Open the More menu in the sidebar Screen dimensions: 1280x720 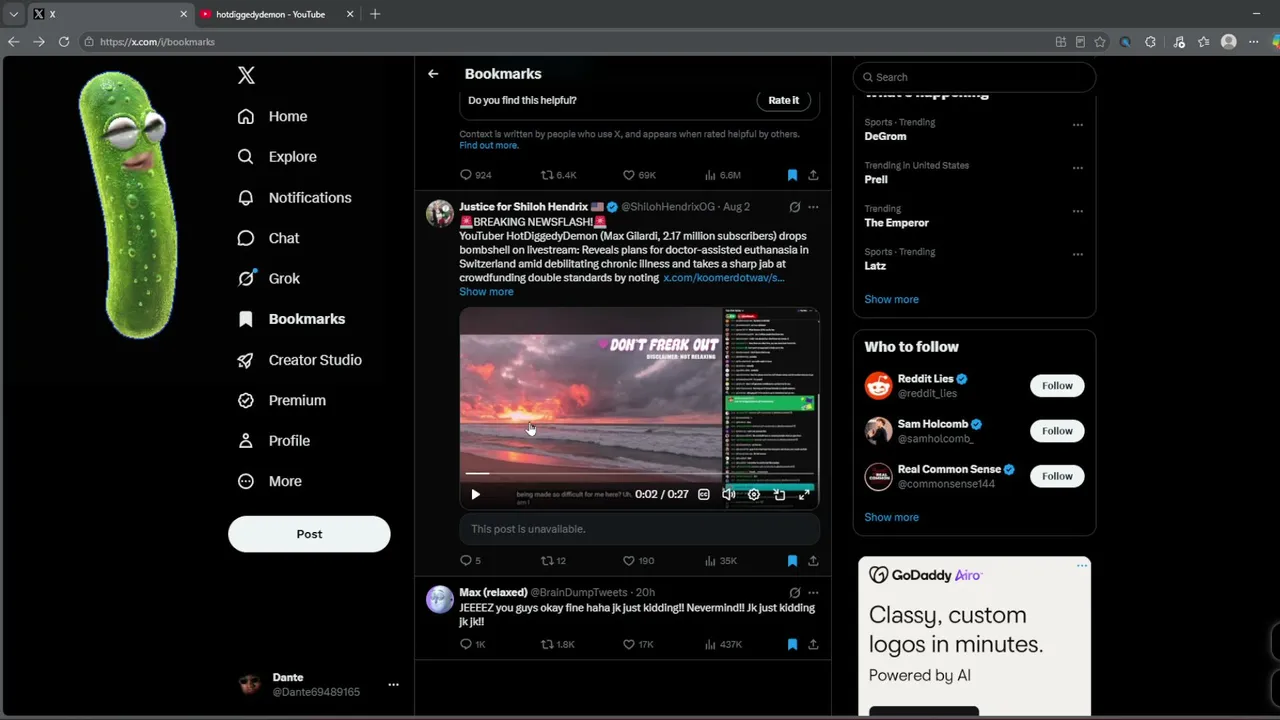pos(269,481)
